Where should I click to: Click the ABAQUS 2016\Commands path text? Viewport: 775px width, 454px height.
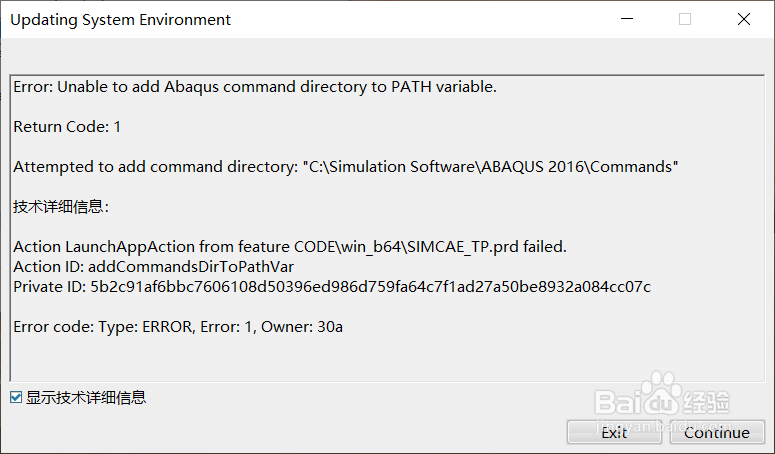click(576, 167)
